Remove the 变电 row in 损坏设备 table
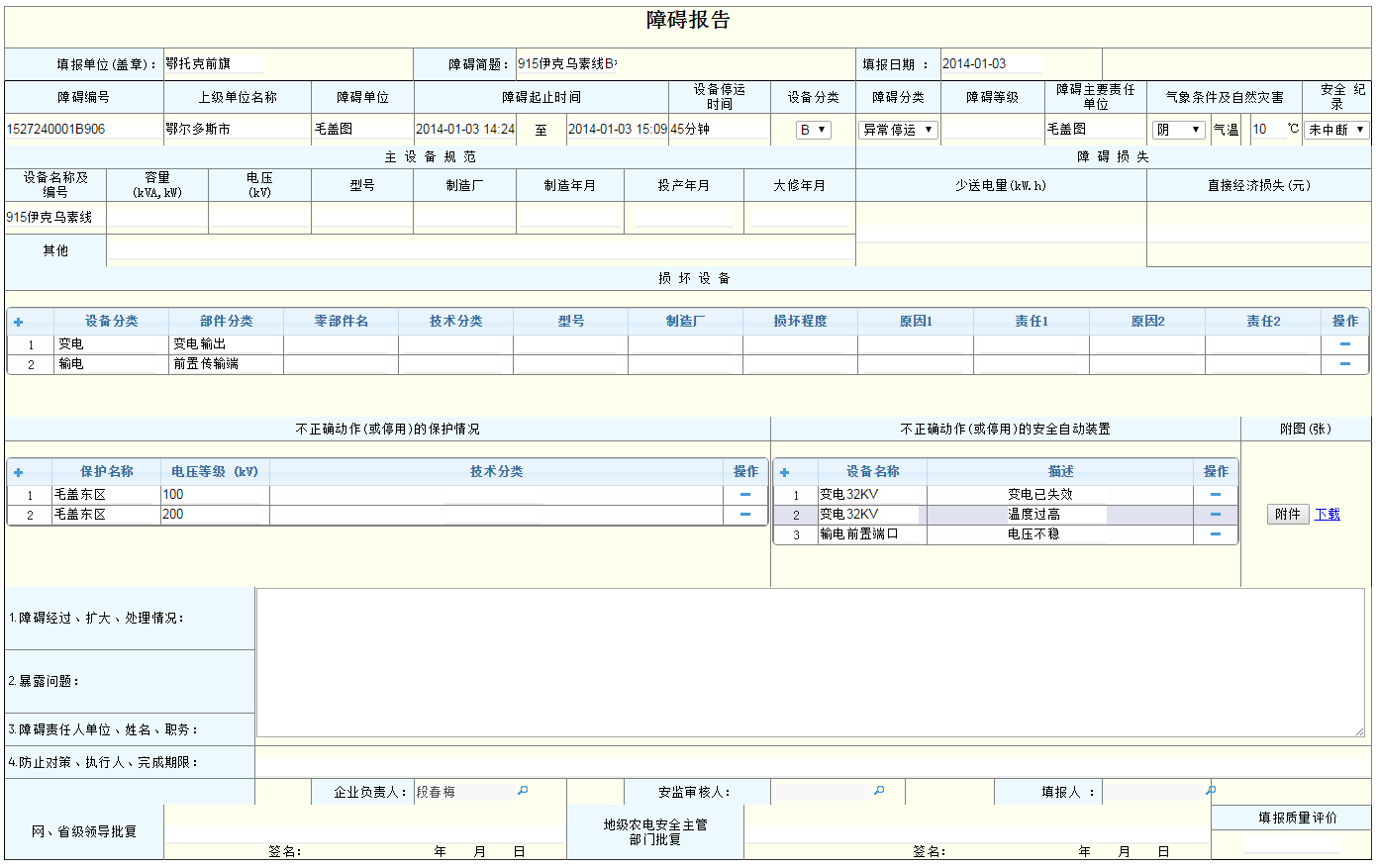The image size is (1378, 868). pyautogui.click(x=1344, y=344)
